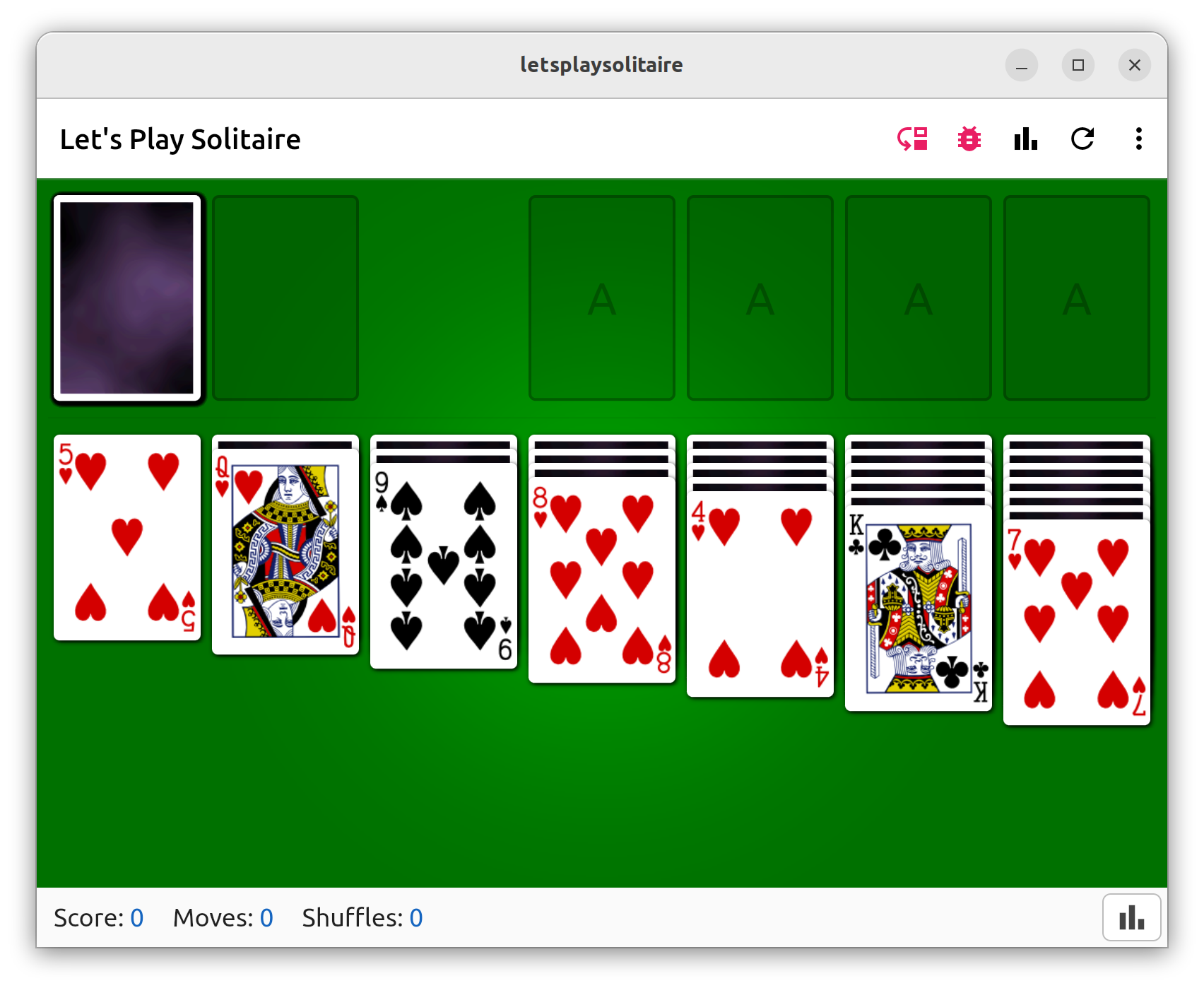Screen dimensions: 1204x988
Task: Click the pink bug debug icon
Action: coord(969,139)
